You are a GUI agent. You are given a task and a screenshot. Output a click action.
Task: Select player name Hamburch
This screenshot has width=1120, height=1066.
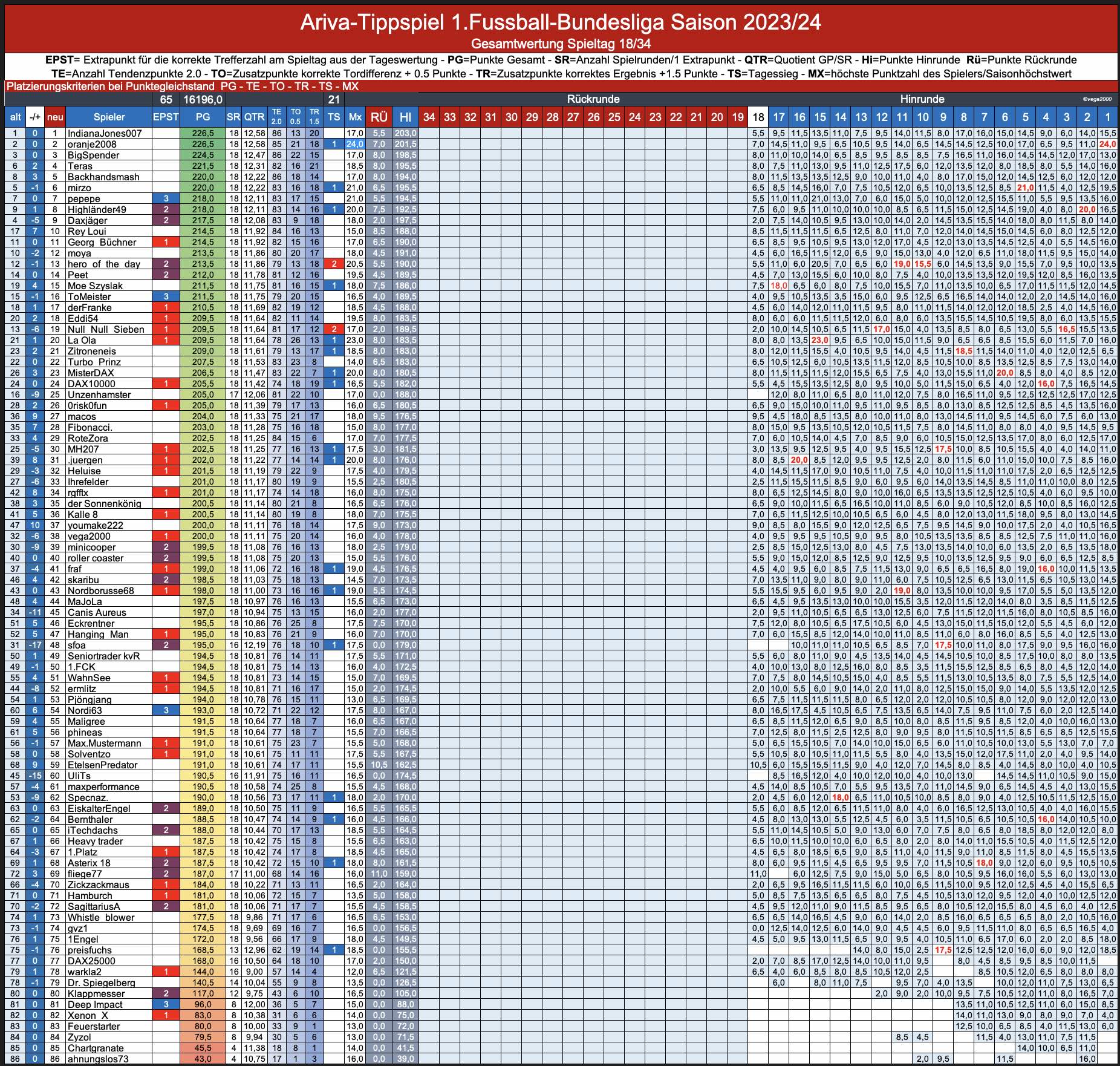coord(90,895)
